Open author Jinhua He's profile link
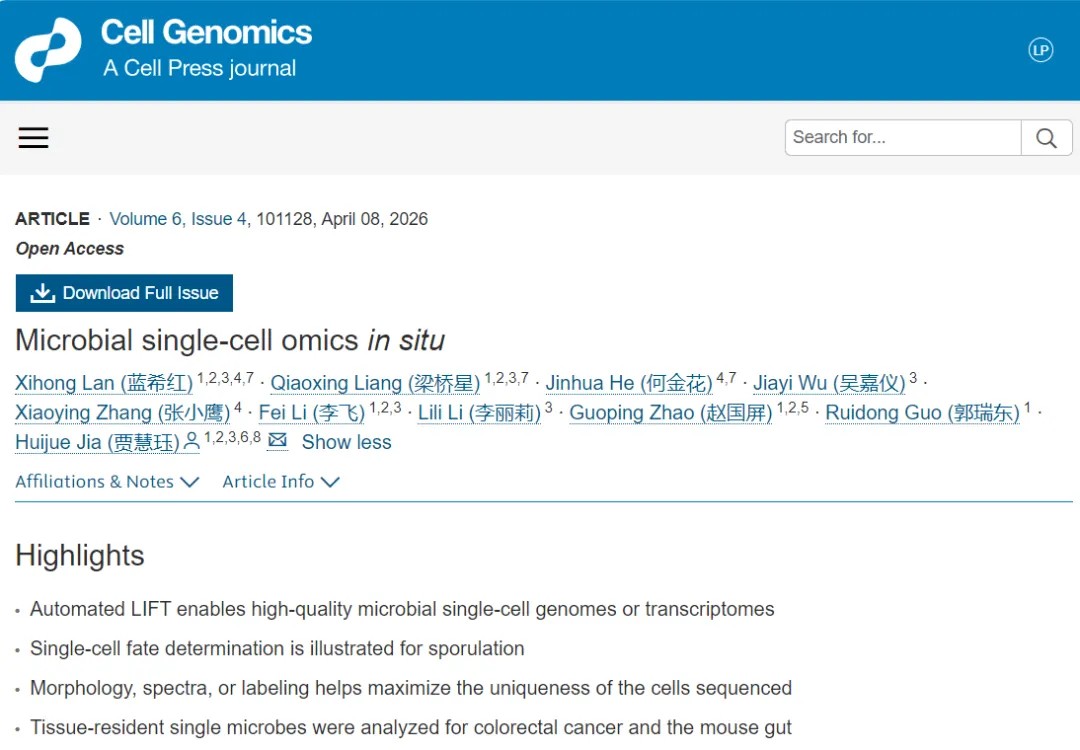The image size is (1080, 750). (x=629, y=383)
